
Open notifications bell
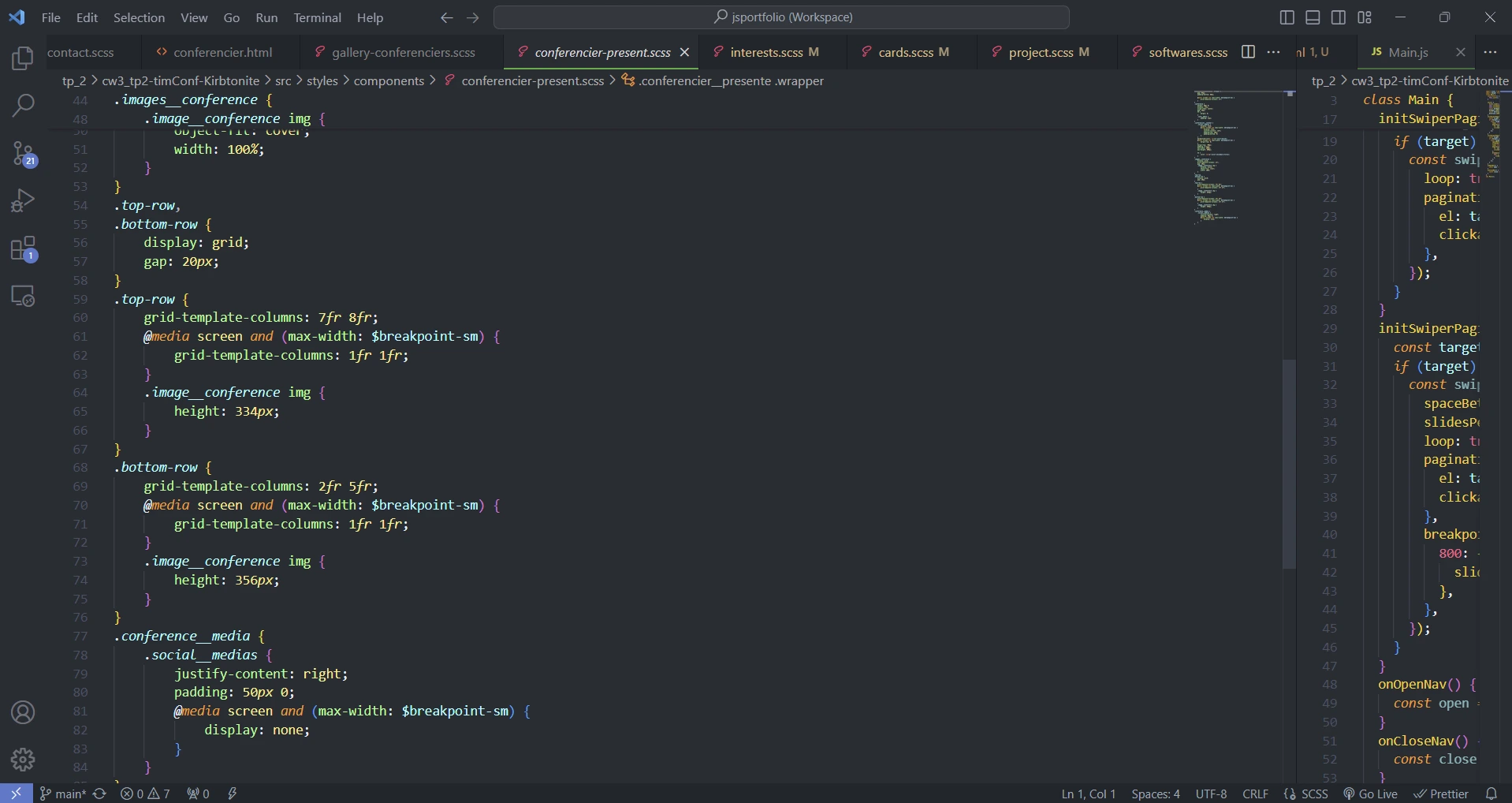(x=1491, y=794)
